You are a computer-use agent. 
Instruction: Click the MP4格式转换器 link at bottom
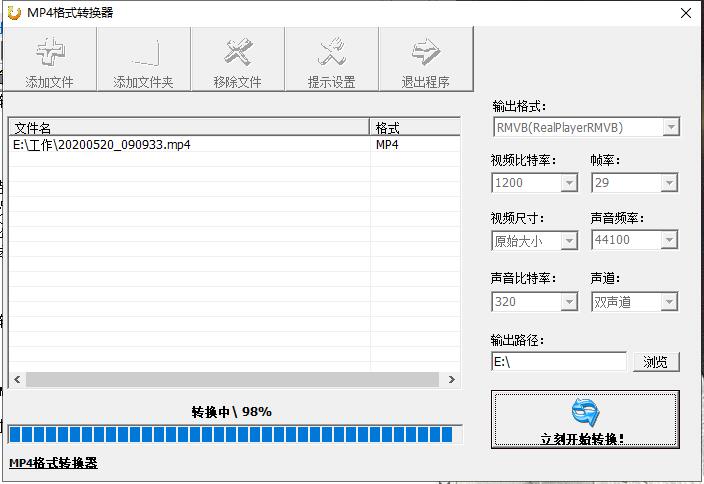click(53, 463)
